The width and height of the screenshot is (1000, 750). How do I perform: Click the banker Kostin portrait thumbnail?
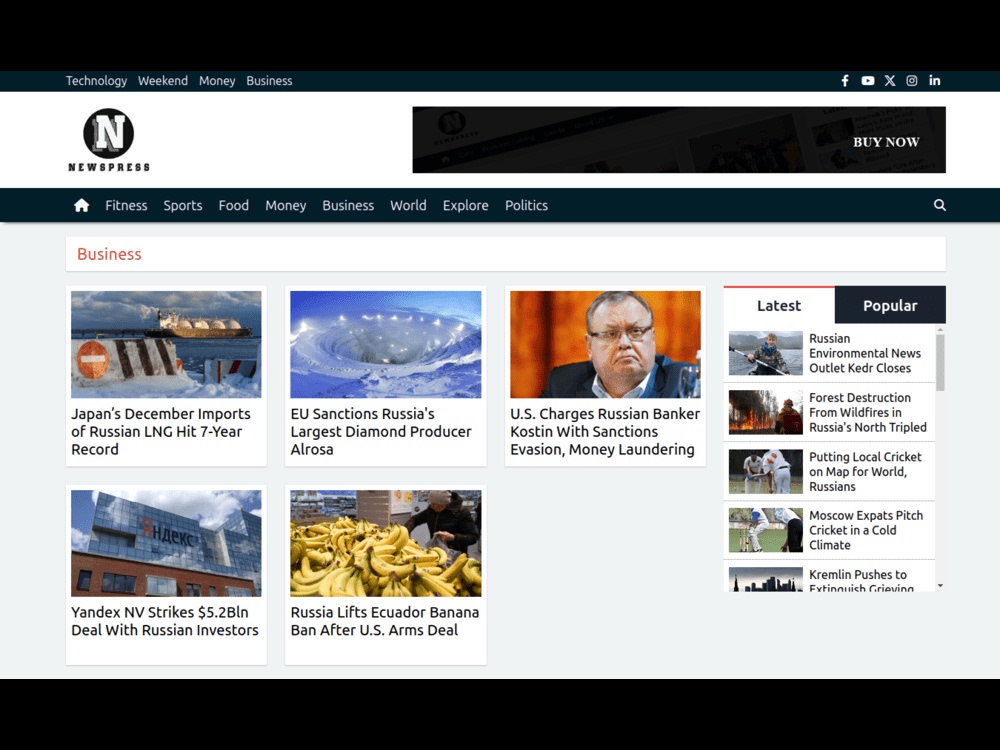605,344
